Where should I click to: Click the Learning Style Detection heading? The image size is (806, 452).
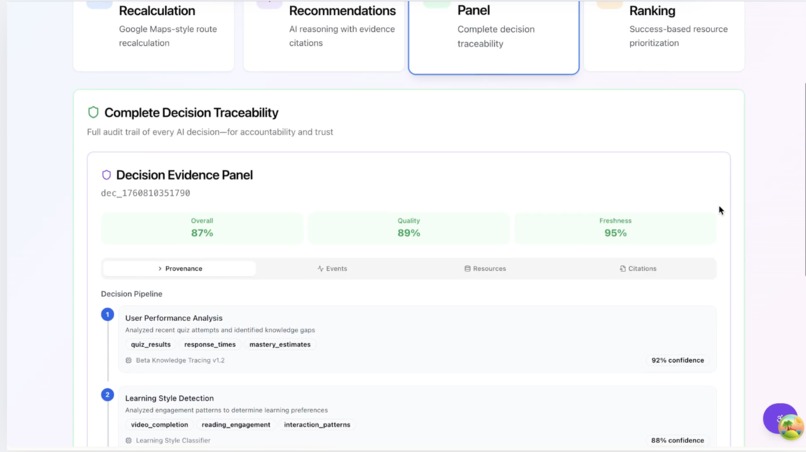(x=169, y=398)
